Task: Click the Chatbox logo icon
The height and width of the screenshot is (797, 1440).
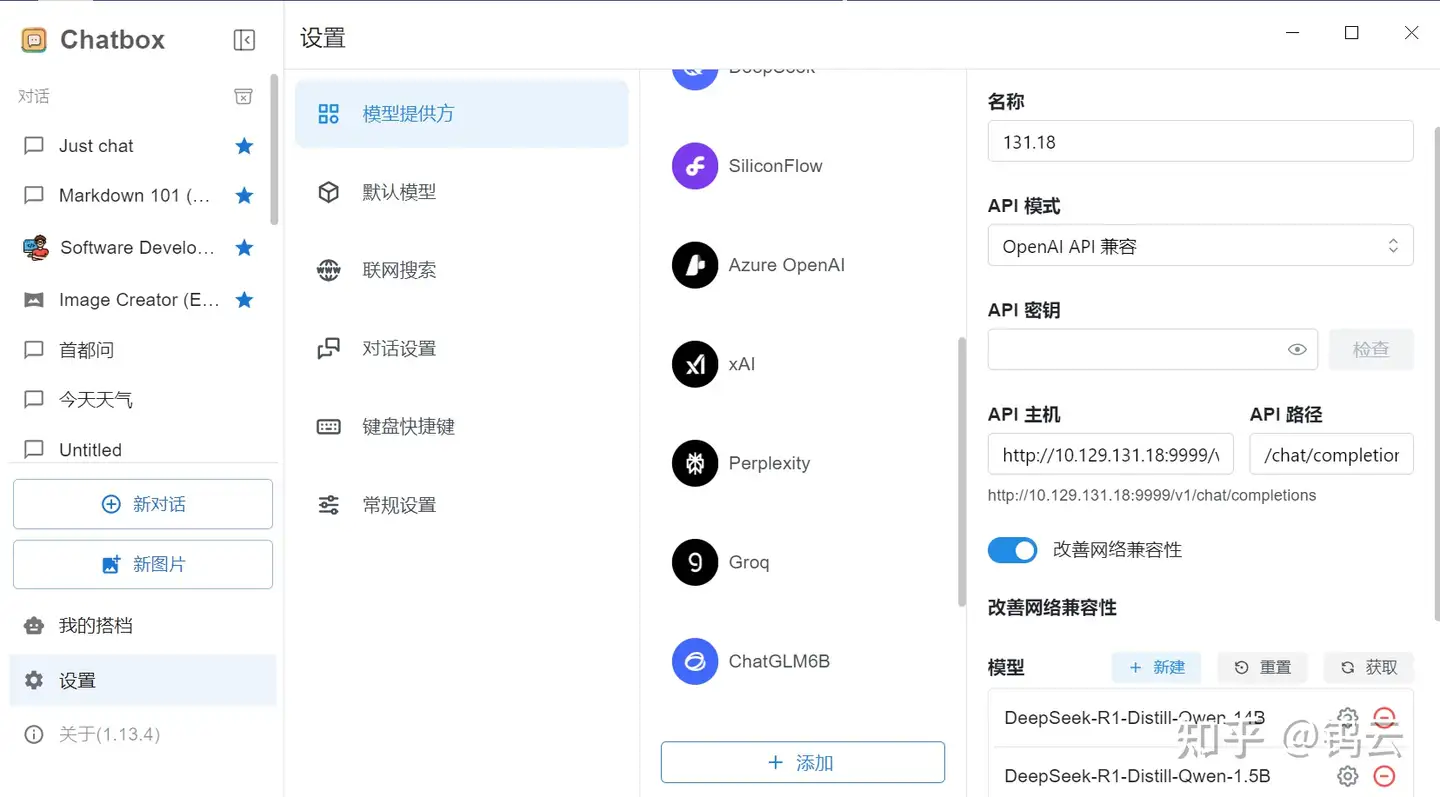Action: (x=34, y=40)
